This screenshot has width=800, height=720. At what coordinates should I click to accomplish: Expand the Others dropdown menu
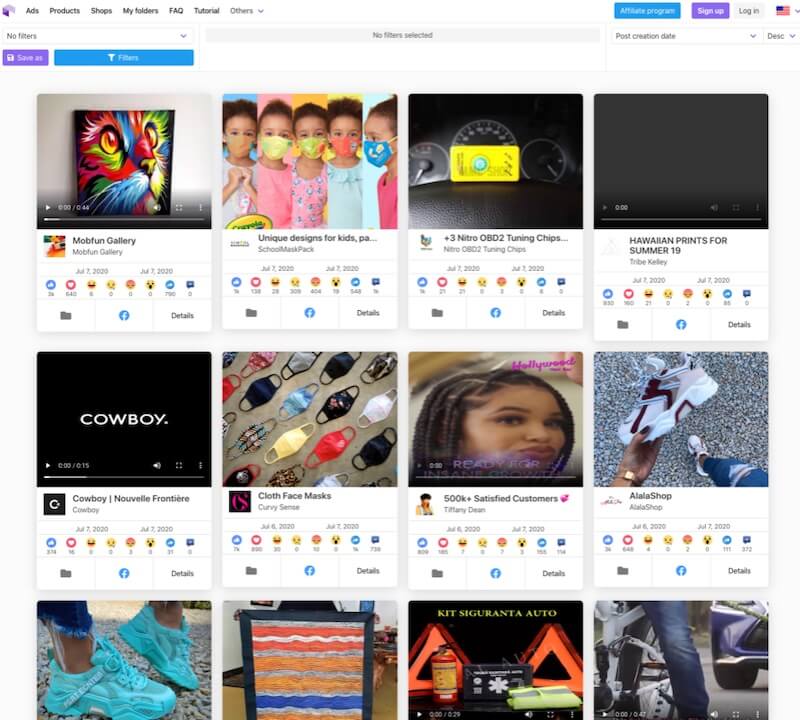[246, 11]
